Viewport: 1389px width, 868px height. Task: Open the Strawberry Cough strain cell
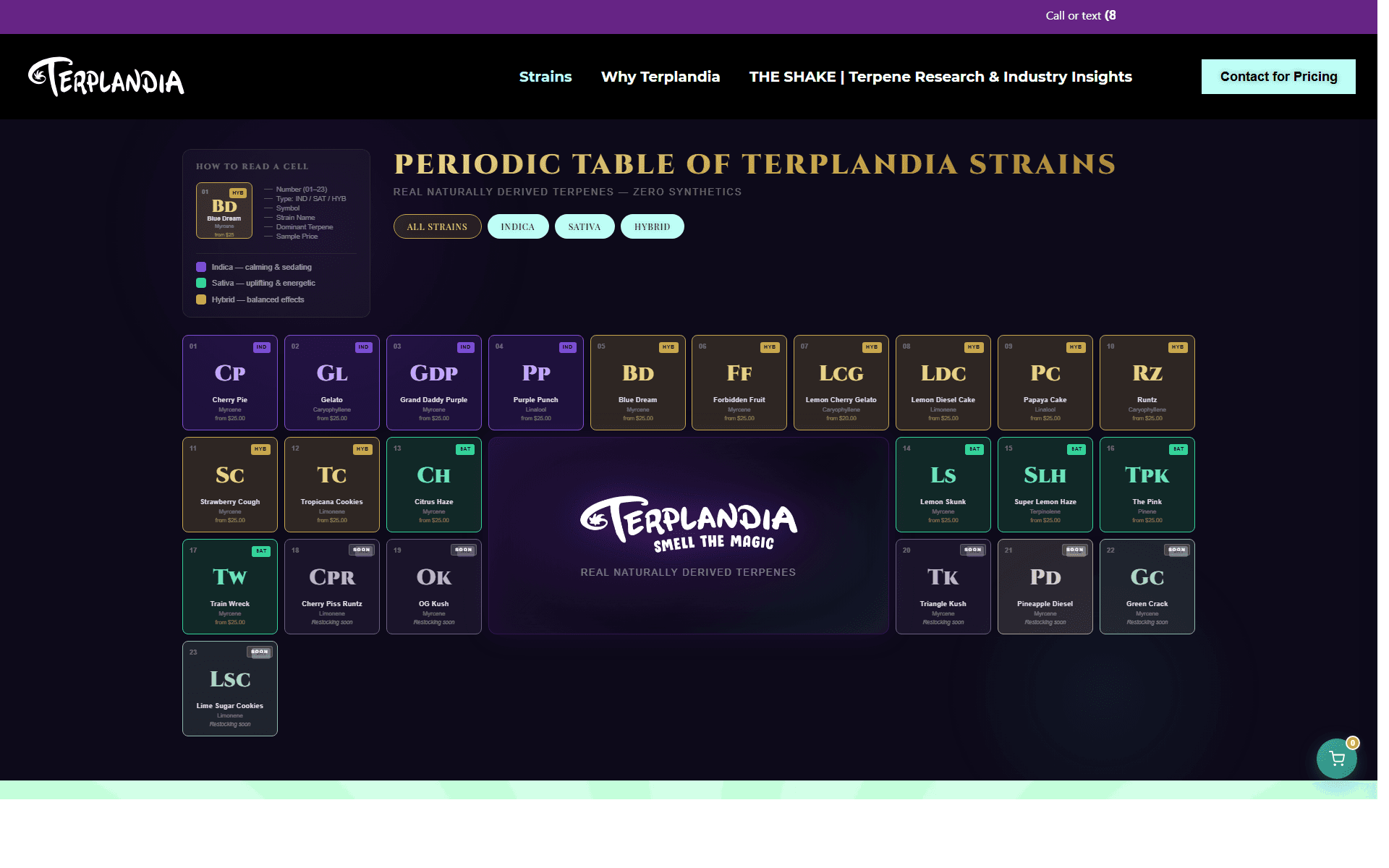[230, 485]
